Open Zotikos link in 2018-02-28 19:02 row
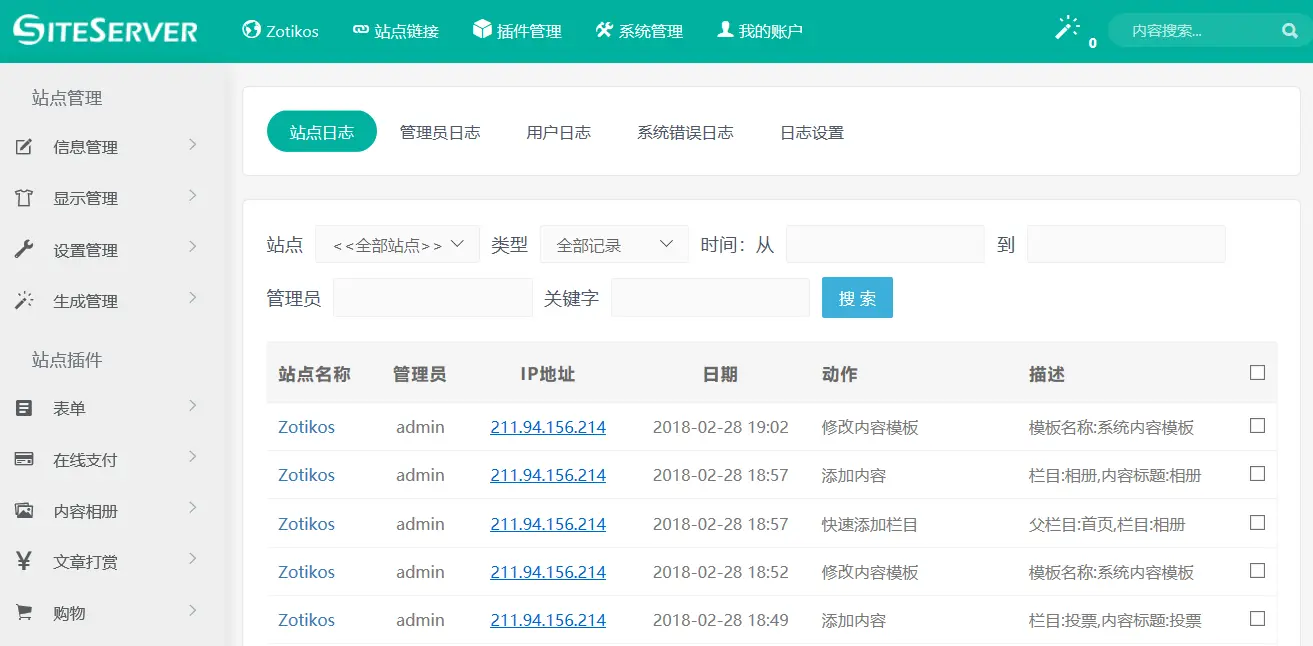This screenshot has height=646, width=1313. 306,427
